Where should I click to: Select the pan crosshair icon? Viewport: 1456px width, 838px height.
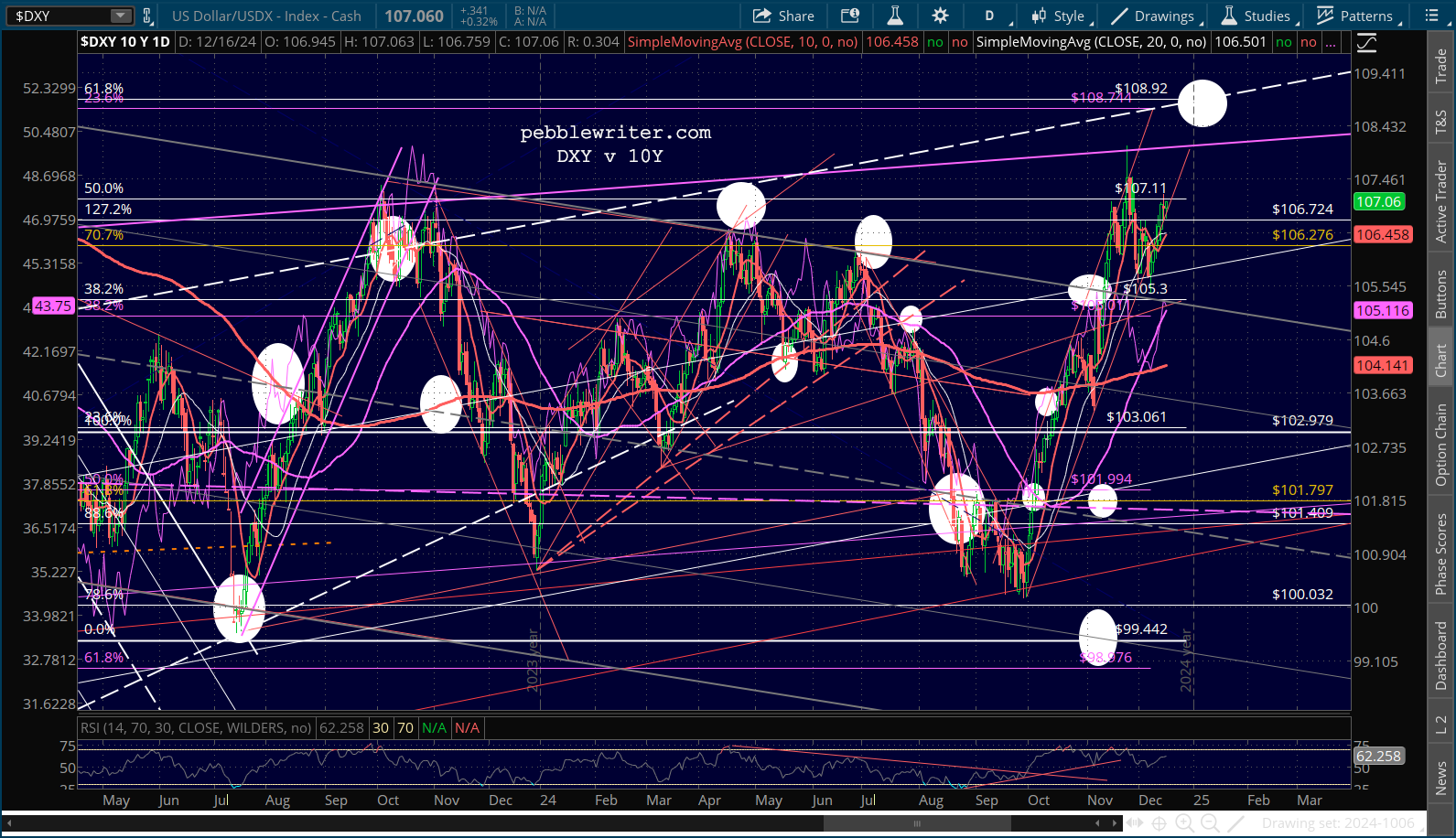pos(1159,823)
